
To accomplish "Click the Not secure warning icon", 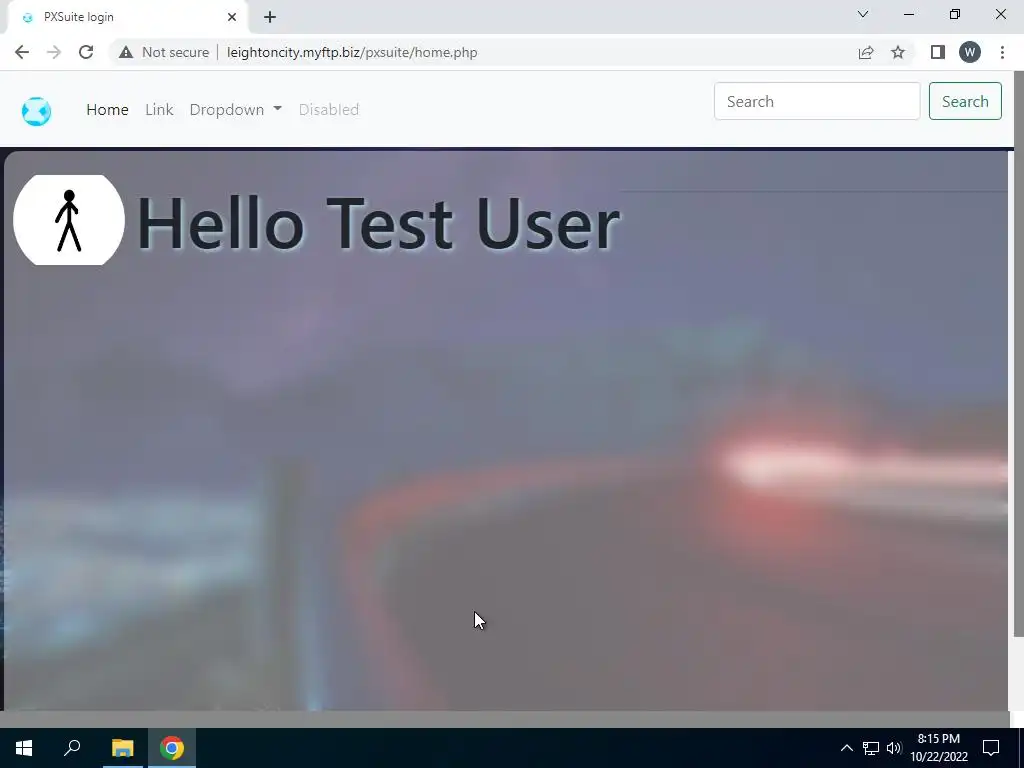I will point(126,52).
